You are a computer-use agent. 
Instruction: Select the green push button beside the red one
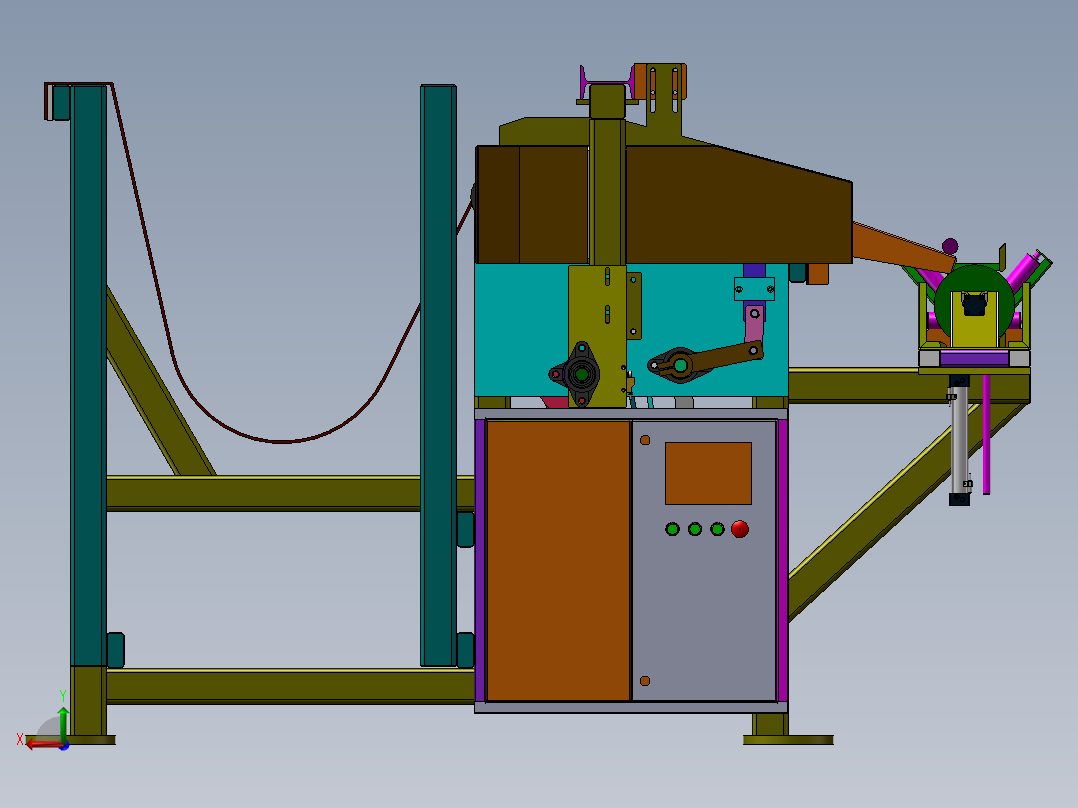coord(717,529)
